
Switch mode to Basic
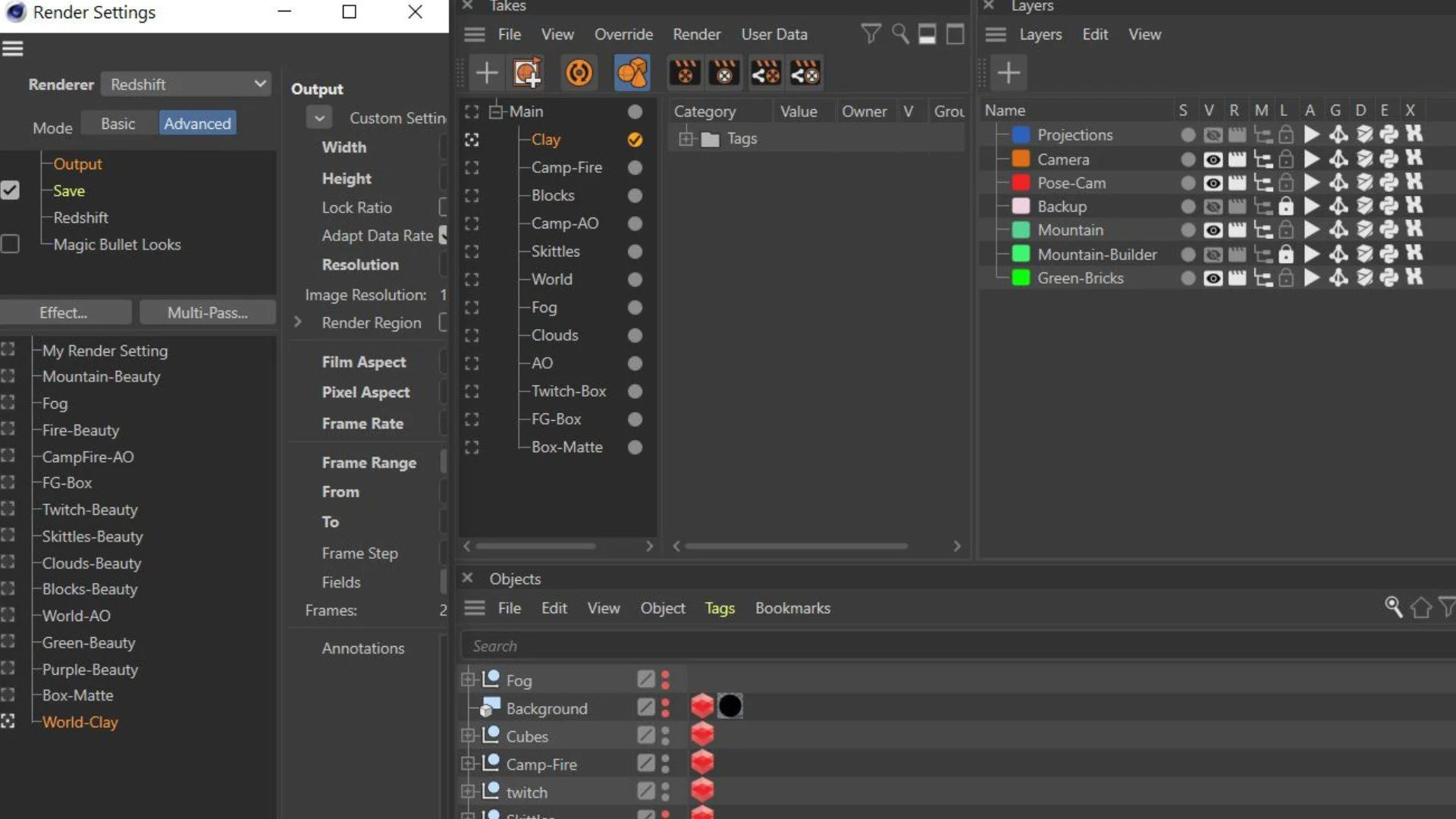point(118,124)
